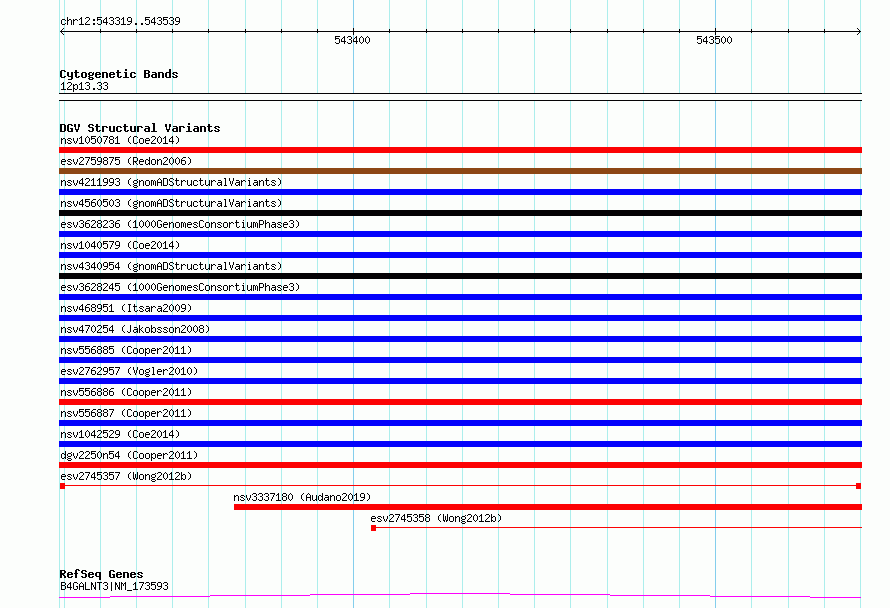Select nsv3337180 (Audano2019) label
Viewport: 890px width, 608px height.
tap(302, 497)
